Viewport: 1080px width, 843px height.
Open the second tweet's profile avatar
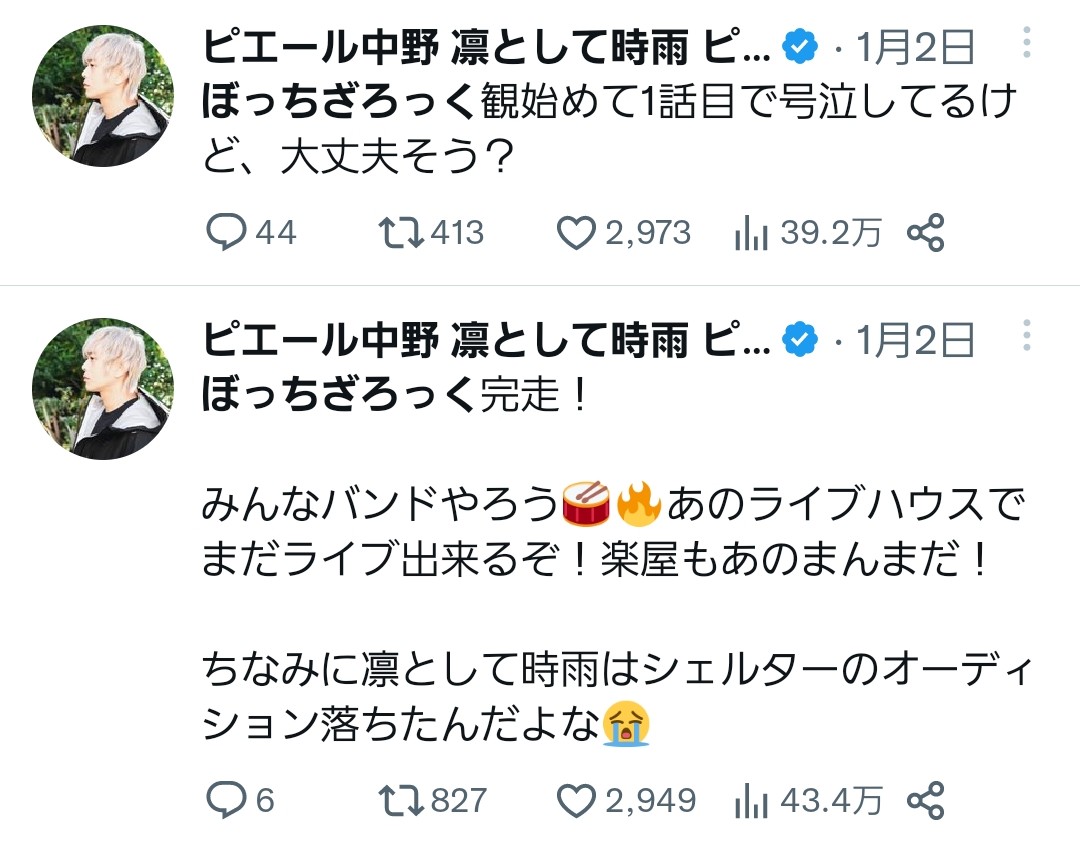103,389
